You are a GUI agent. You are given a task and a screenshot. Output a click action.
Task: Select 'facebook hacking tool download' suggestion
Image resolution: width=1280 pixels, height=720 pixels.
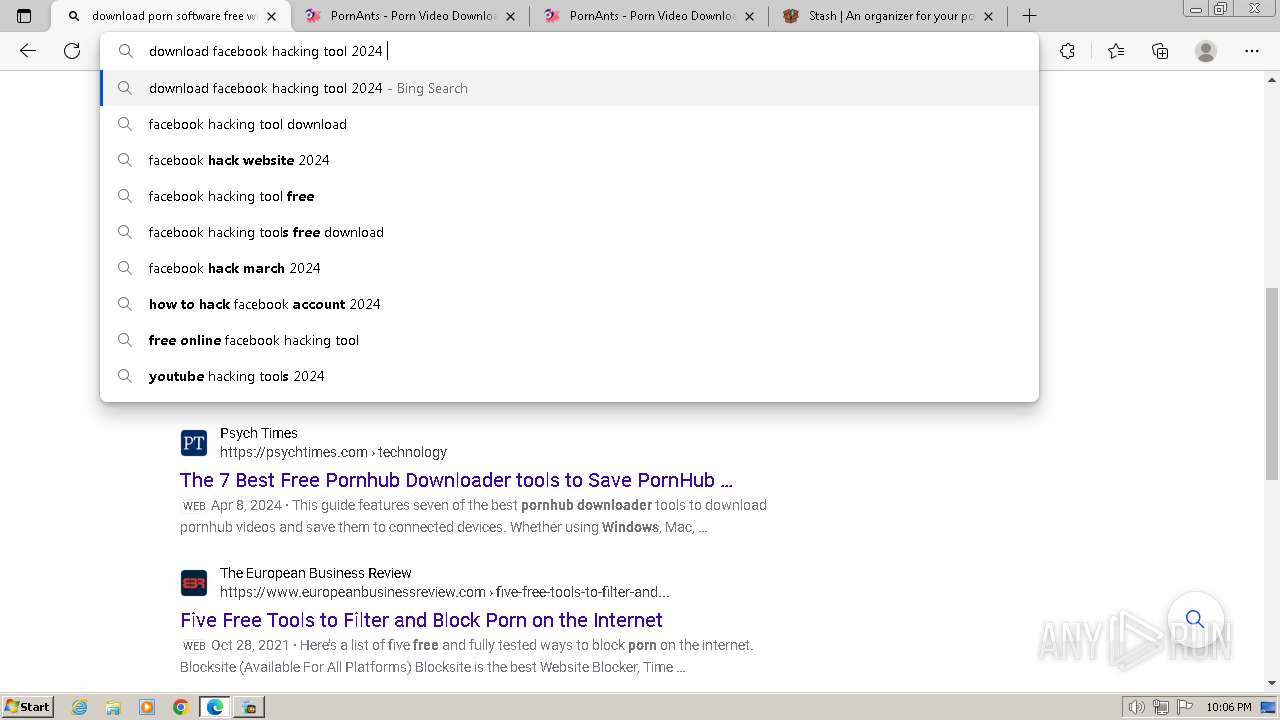coord(570,124)
